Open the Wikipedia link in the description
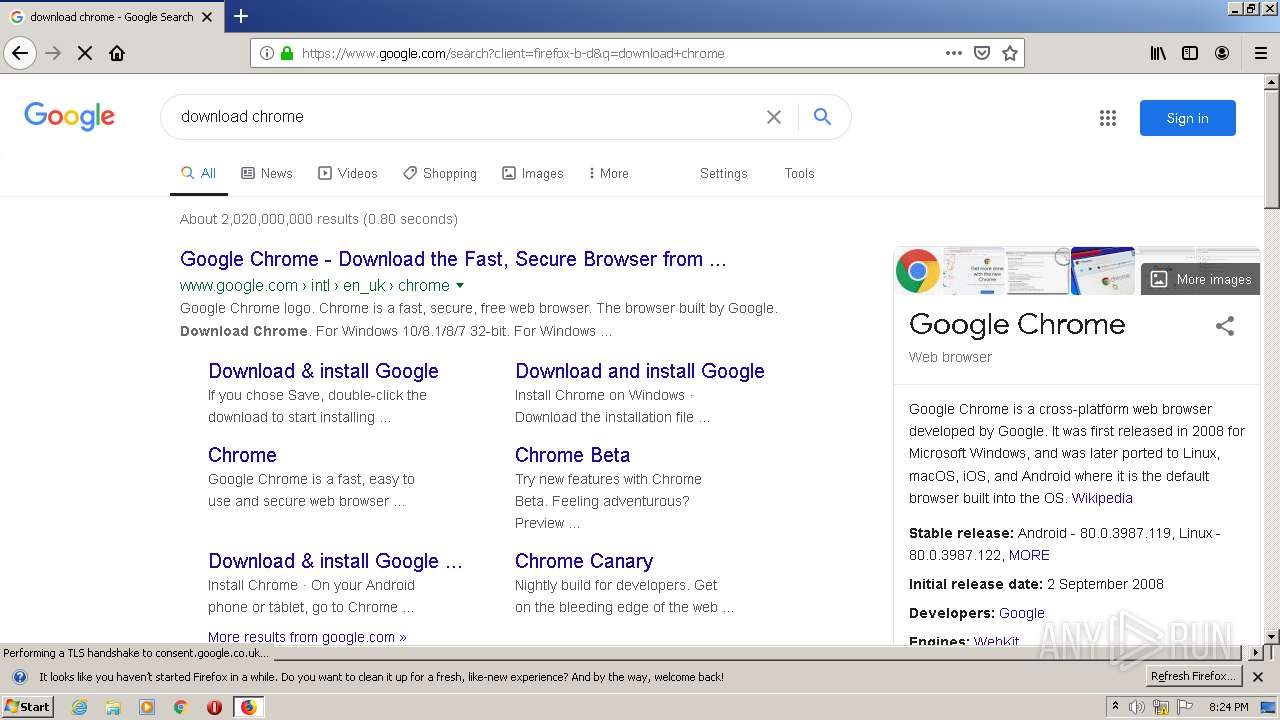 click(1102, 498)
